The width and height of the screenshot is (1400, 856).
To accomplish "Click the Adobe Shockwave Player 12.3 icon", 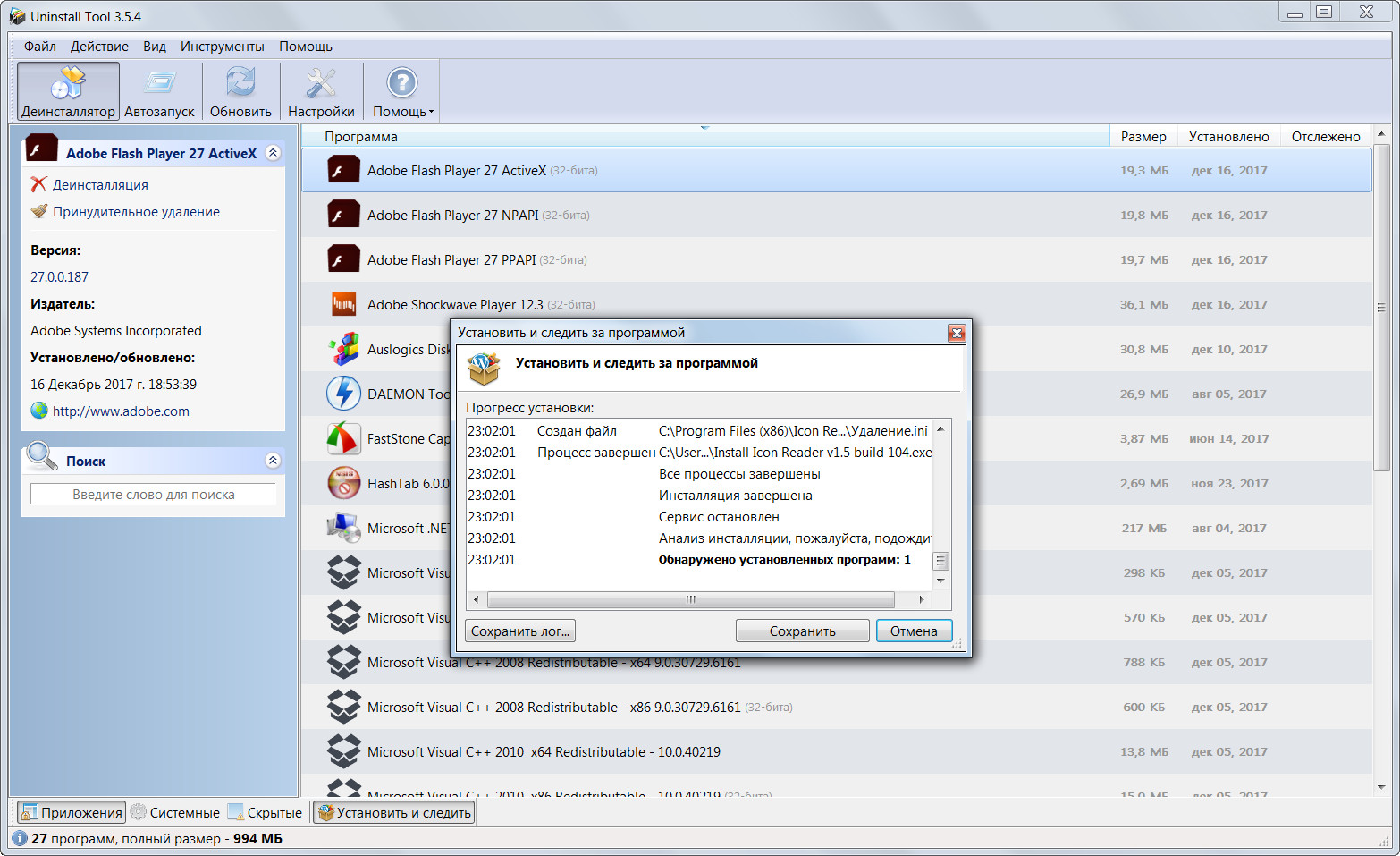I will [x=343, y=304].
